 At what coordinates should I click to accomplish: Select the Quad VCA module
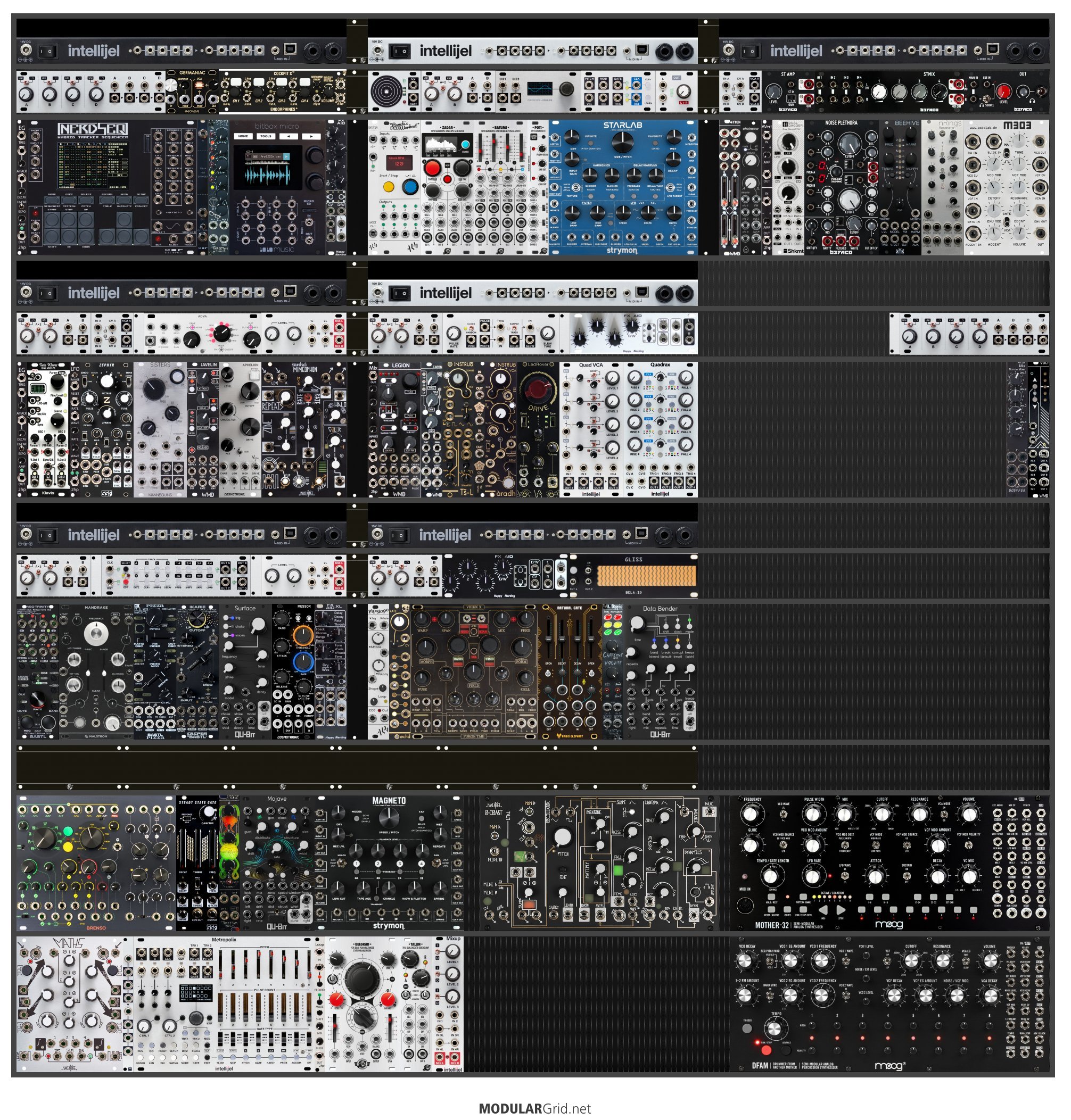click(591, 429)
